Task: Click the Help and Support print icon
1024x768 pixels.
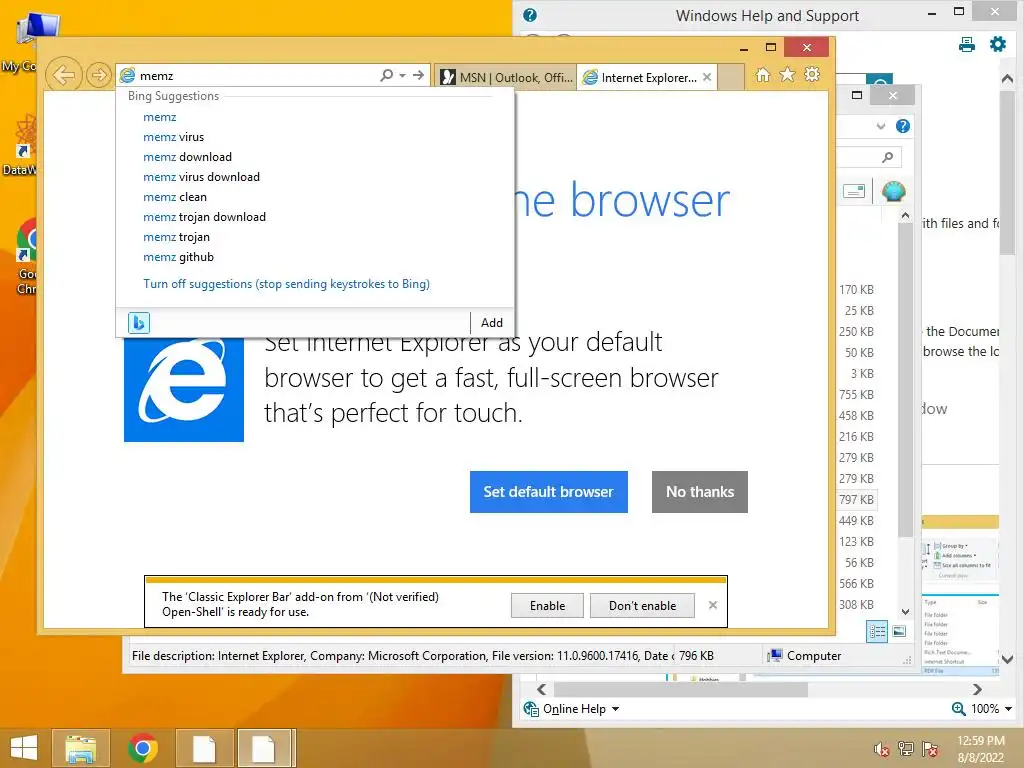Action: pyautogui.click(x=967, y=44)
